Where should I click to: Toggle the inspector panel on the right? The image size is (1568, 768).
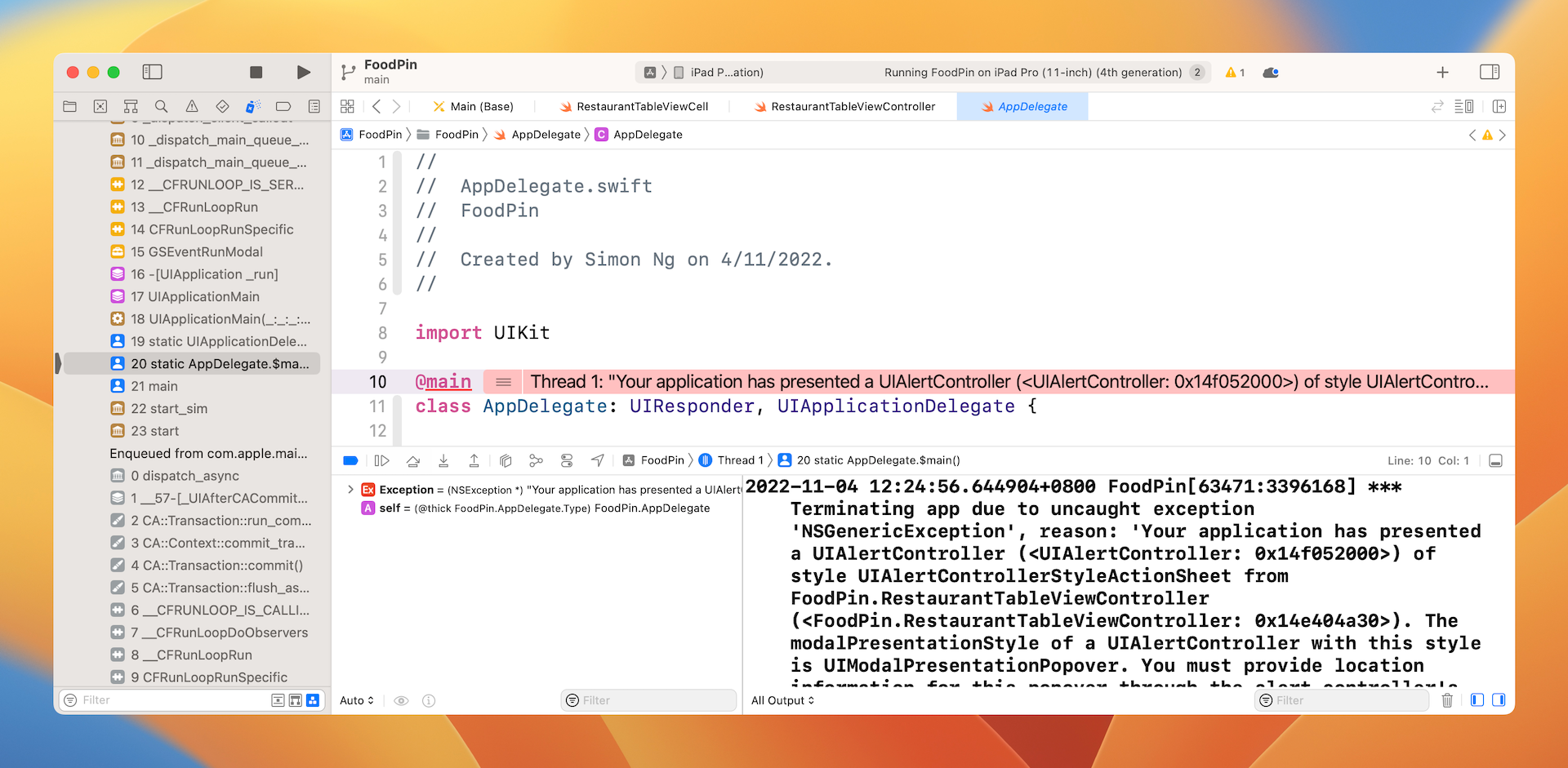1489,72
